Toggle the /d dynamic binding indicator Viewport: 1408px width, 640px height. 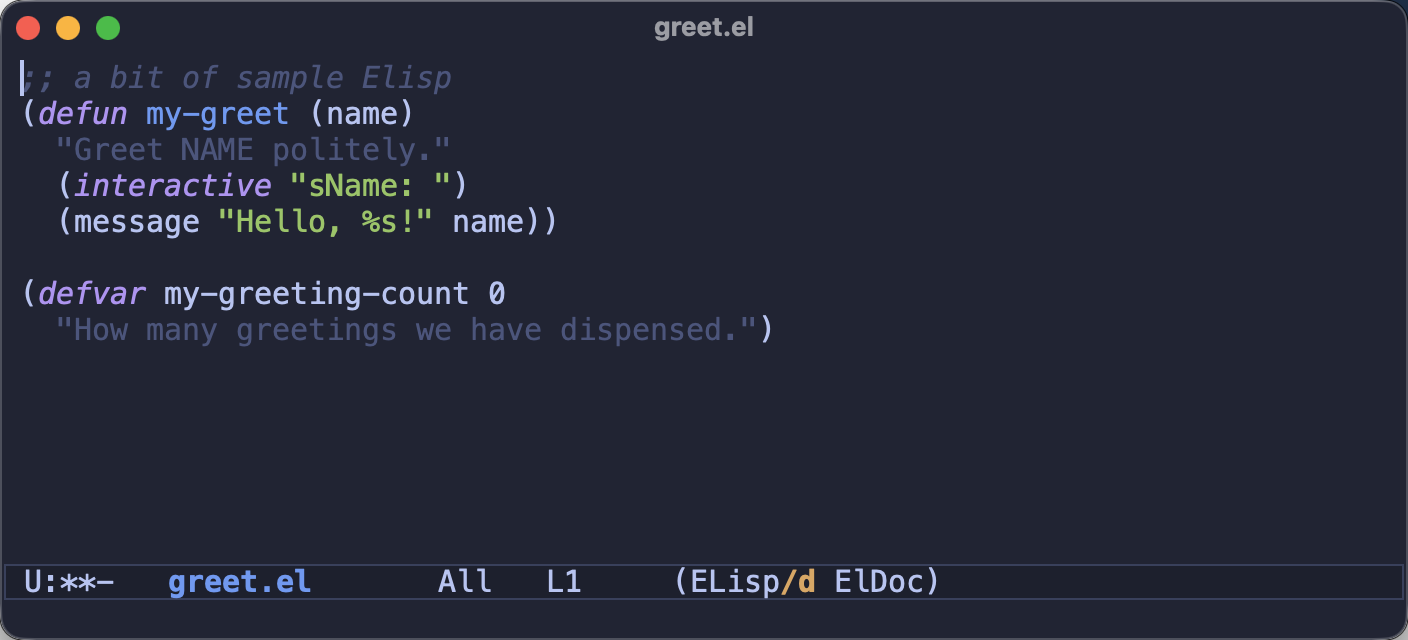pos(798,582)
